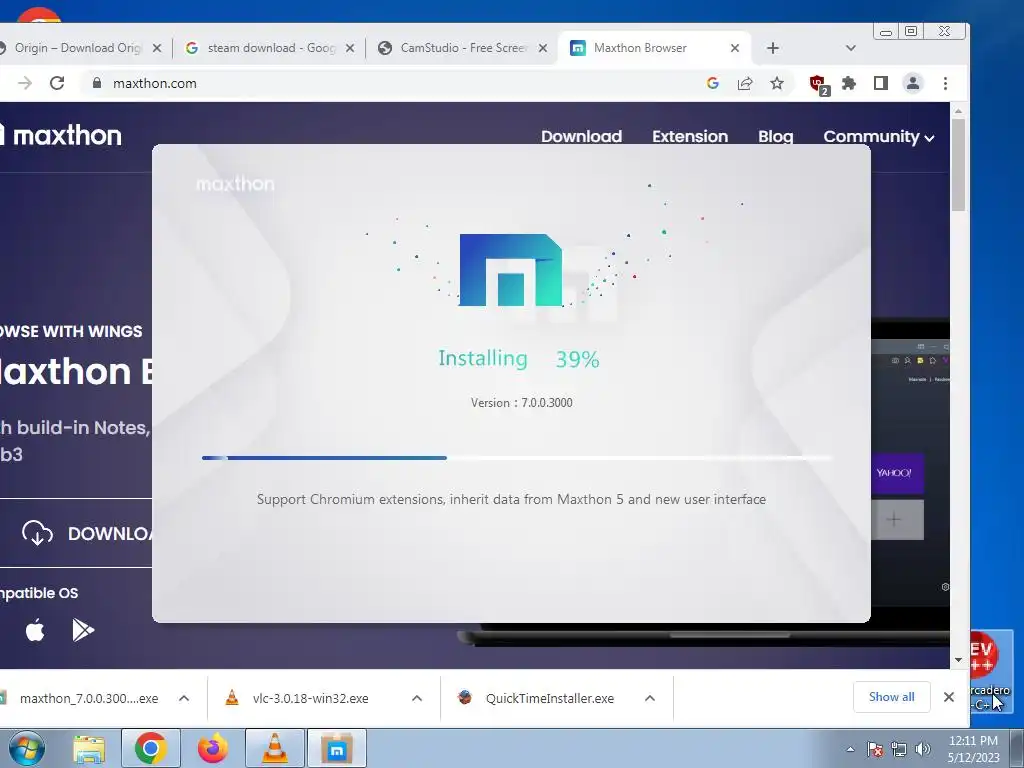The height and width of the screenshot is (768, 1024).
Task: Toggle the Chrome side panel
Action: (x=880, y=83)
